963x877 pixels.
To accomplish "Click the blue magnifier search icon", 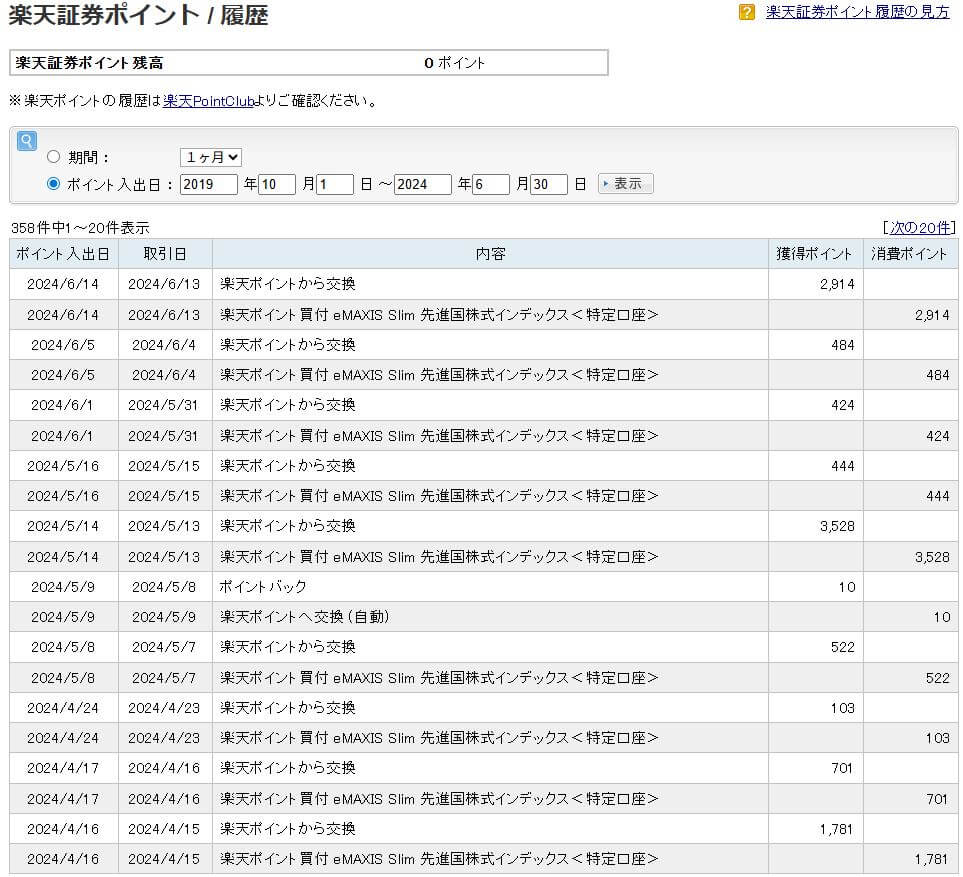I will pos(27,141).
